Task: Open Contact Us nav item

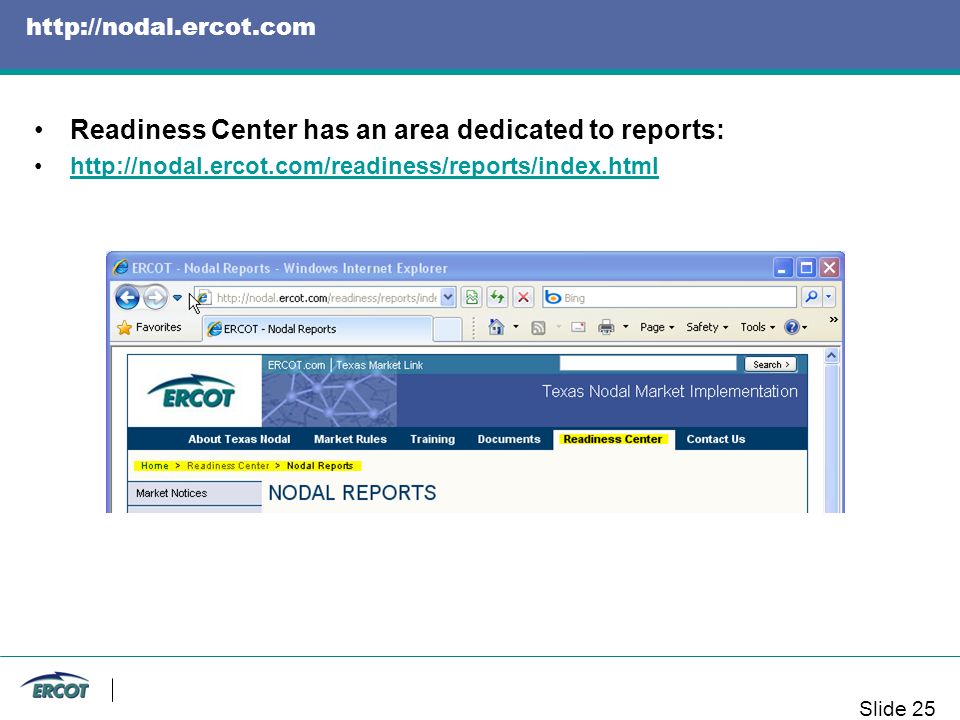Action: (x=716, y=439)
